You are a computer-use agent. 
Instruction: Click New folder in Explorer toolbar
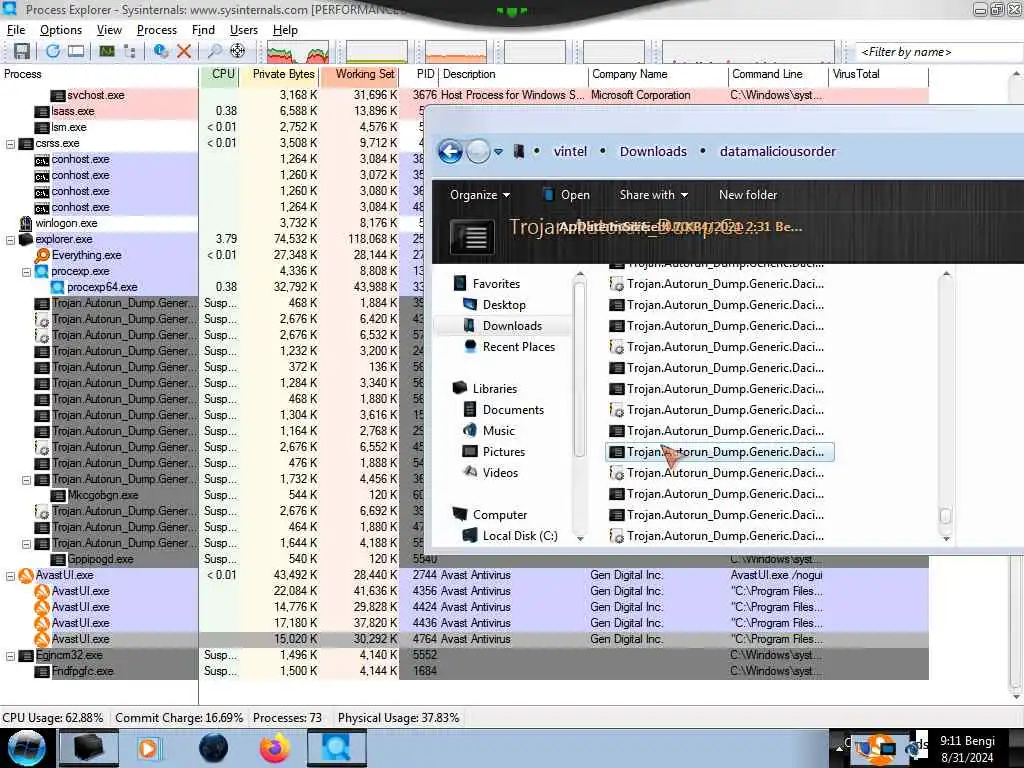(748, 195)
